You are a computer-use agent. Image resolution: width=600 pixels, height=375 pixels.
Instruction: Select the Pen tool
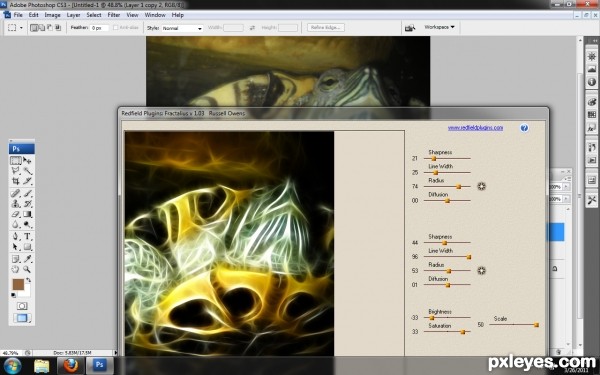click(x=16, y=236)
